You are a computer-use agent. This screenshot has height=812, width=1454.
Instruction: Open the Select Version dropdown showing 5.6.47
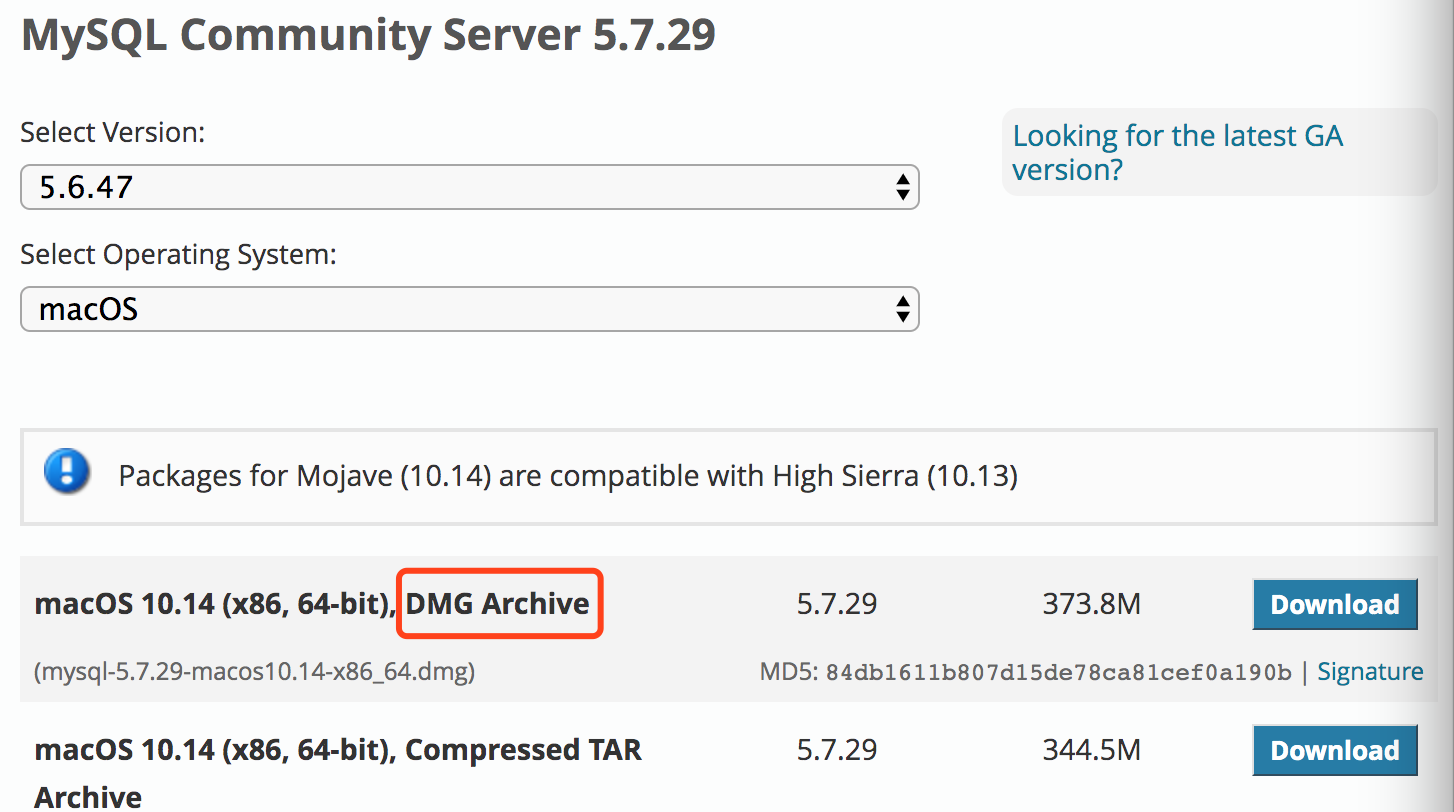(469, 187)
